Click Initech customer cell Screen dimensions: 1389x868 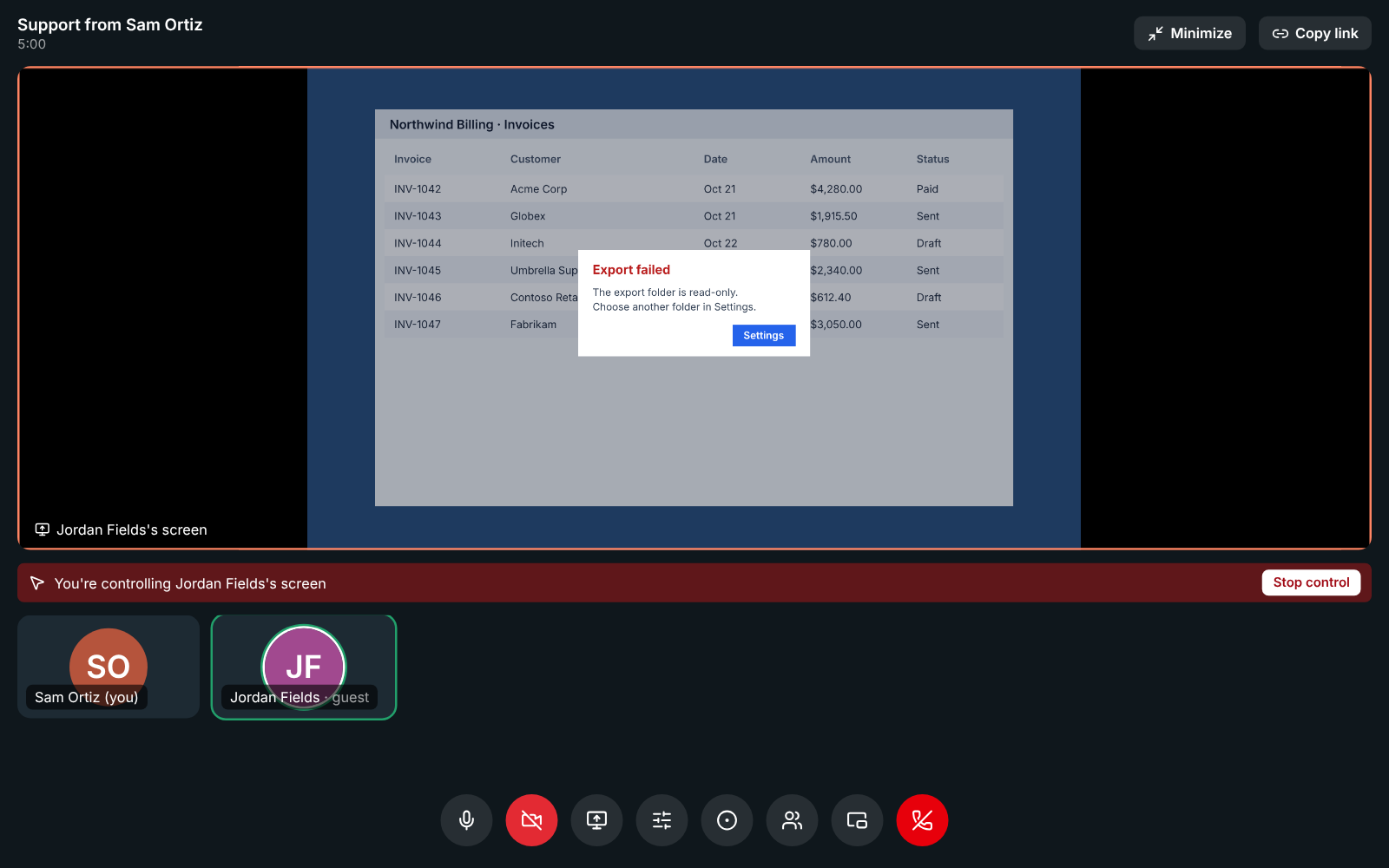coord(527,243)
